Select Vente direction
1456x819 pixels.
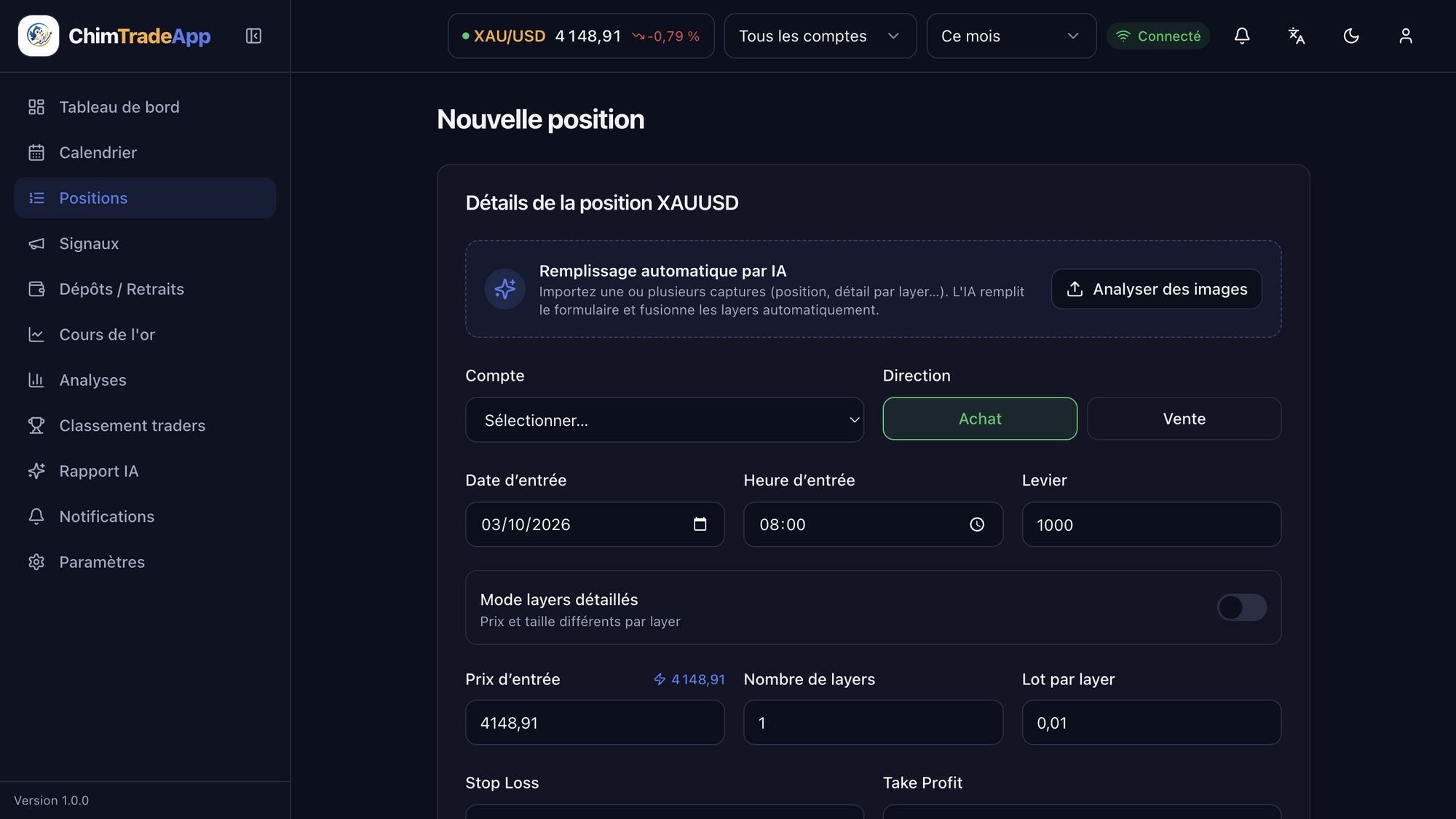pos(1184,419)
